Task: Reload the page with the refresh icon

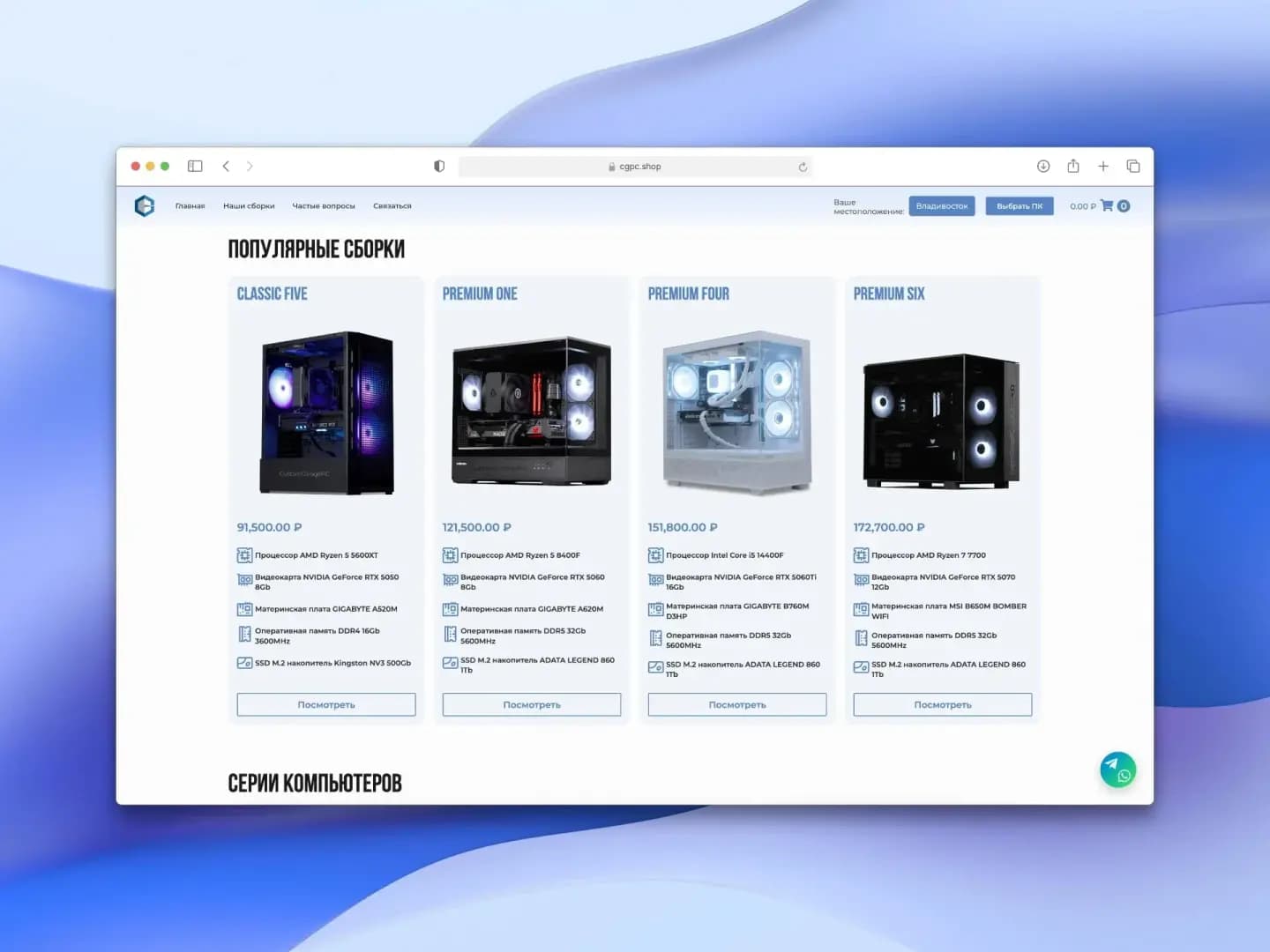Action: [x=802, y=166]
